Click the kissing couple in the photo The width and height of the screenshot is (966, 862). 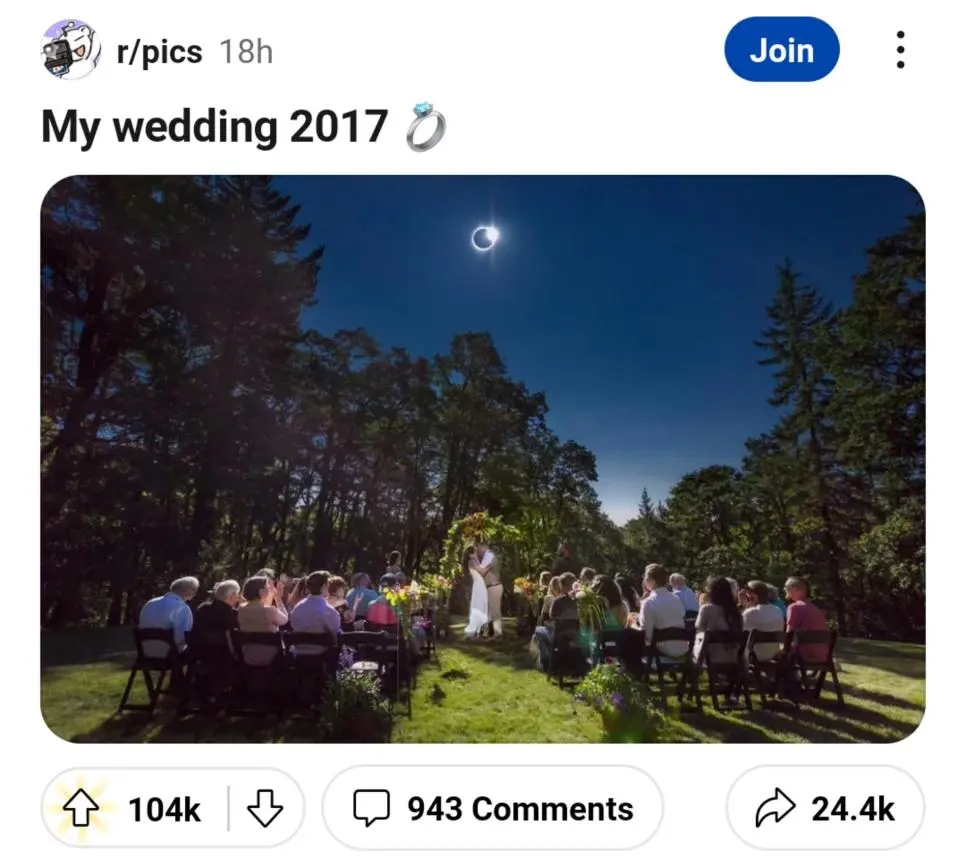482,590
